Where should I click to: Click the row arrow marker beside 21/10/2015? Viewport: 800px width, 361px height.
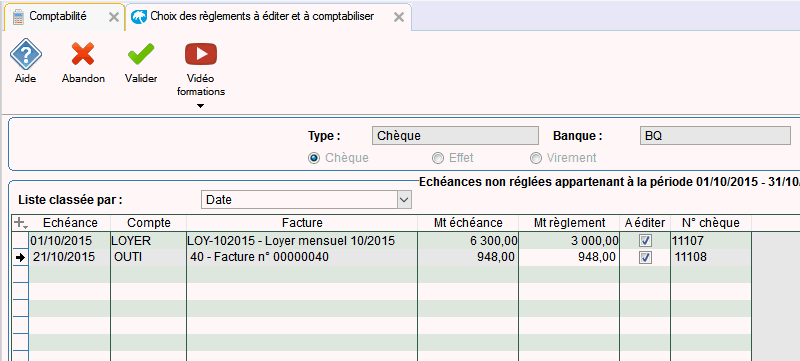tap(20, 258)
